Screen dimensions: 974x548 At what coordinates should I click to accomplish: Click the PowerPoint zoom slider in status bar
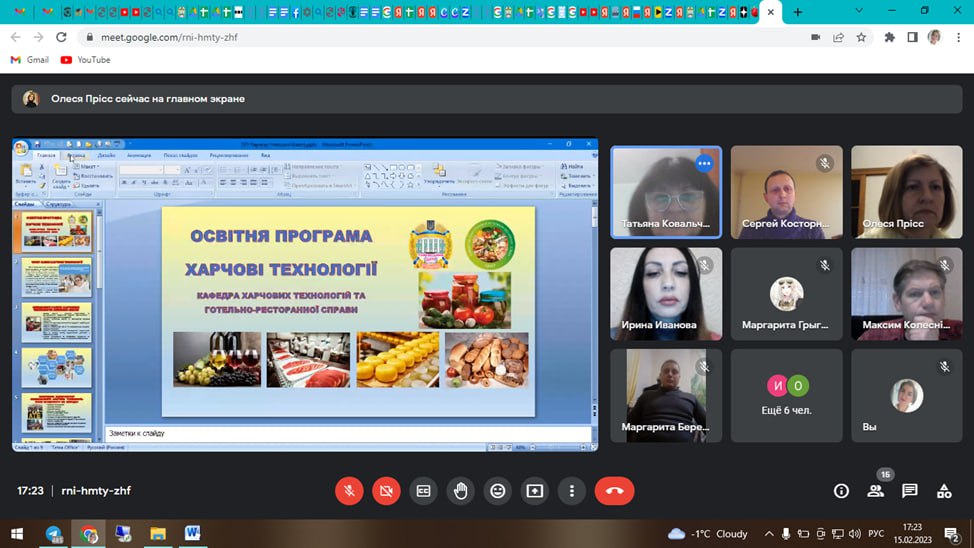pos(557,447)
